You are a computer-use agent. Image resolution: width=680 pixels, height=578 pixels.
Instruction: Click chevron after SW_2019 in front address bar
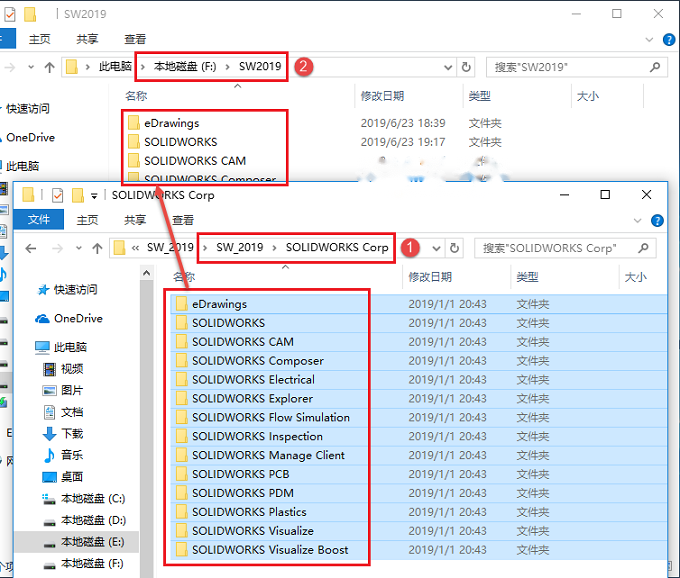[274, 248]
